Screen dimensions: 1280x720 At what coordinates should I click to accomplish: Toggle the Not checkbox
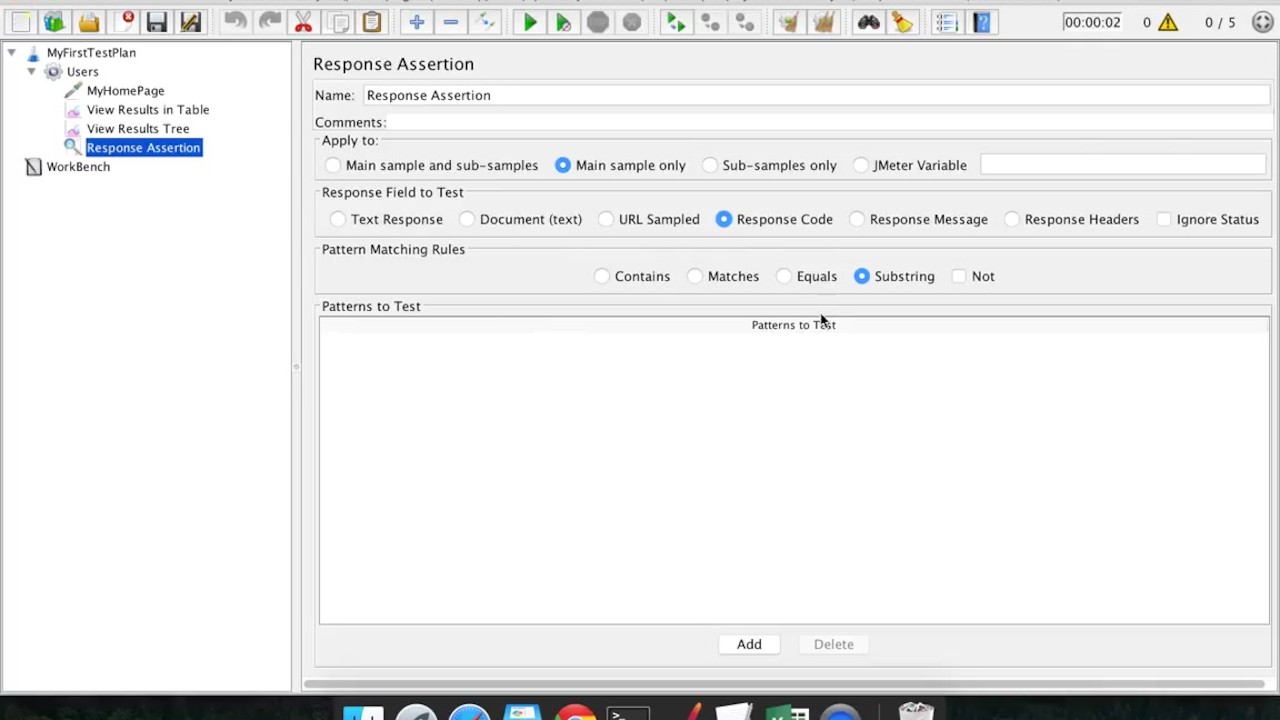pos(960,276)
